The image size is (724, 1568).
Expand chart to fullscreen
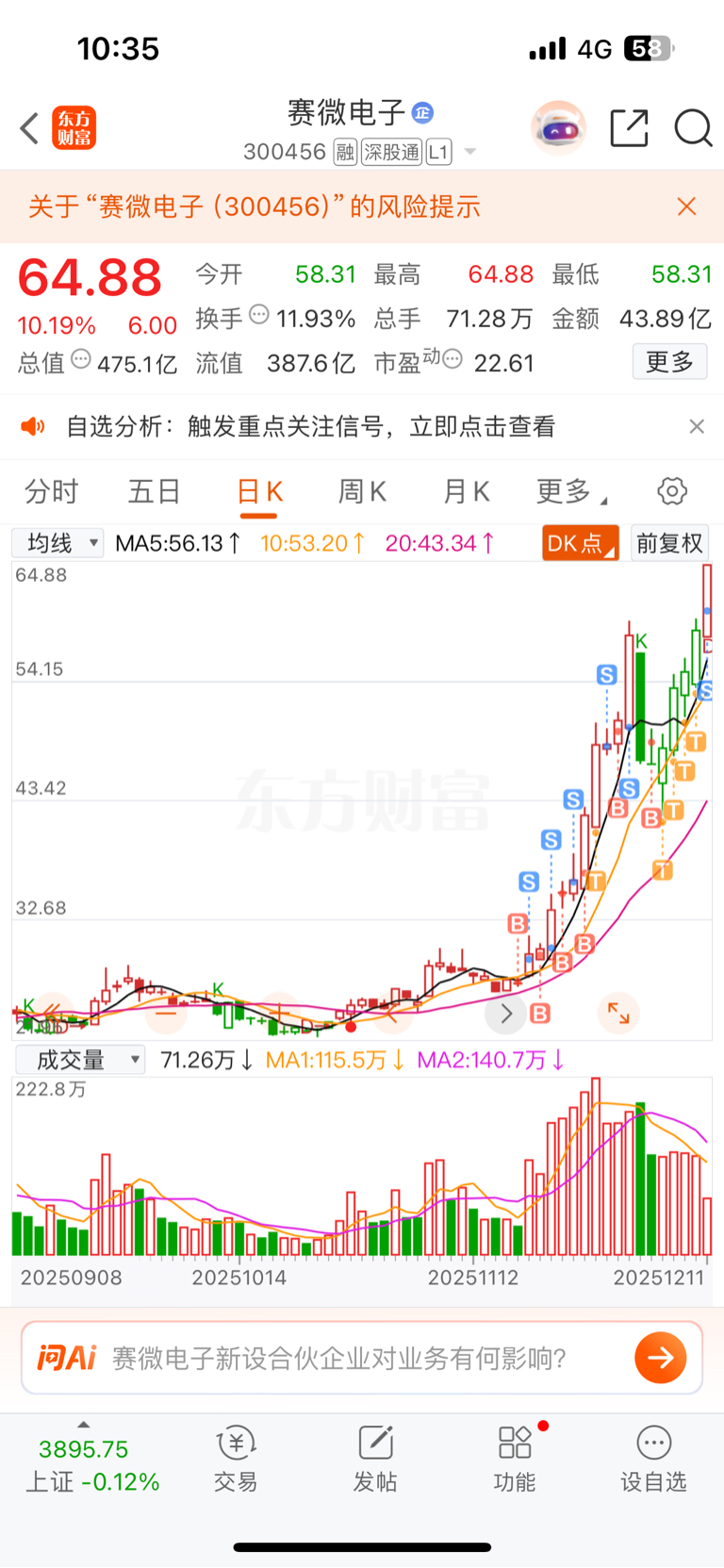[618, 1014]
